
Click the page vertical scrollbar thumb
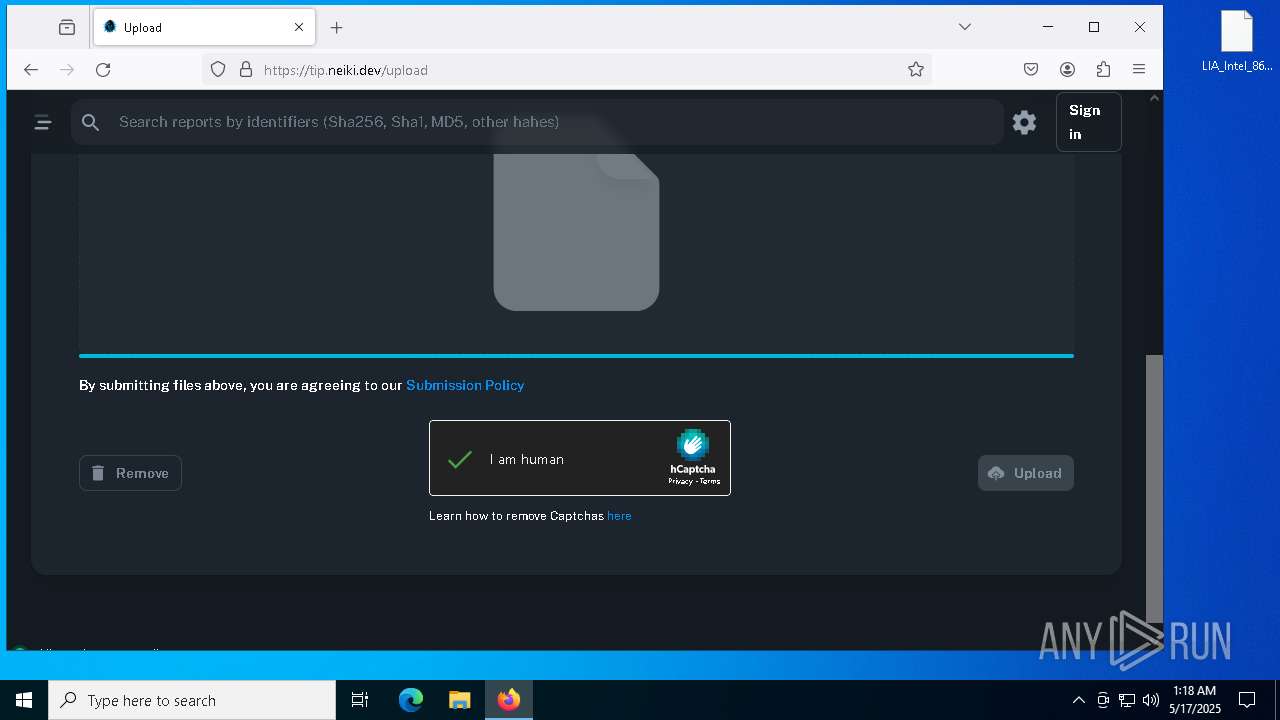(1154, 490)
